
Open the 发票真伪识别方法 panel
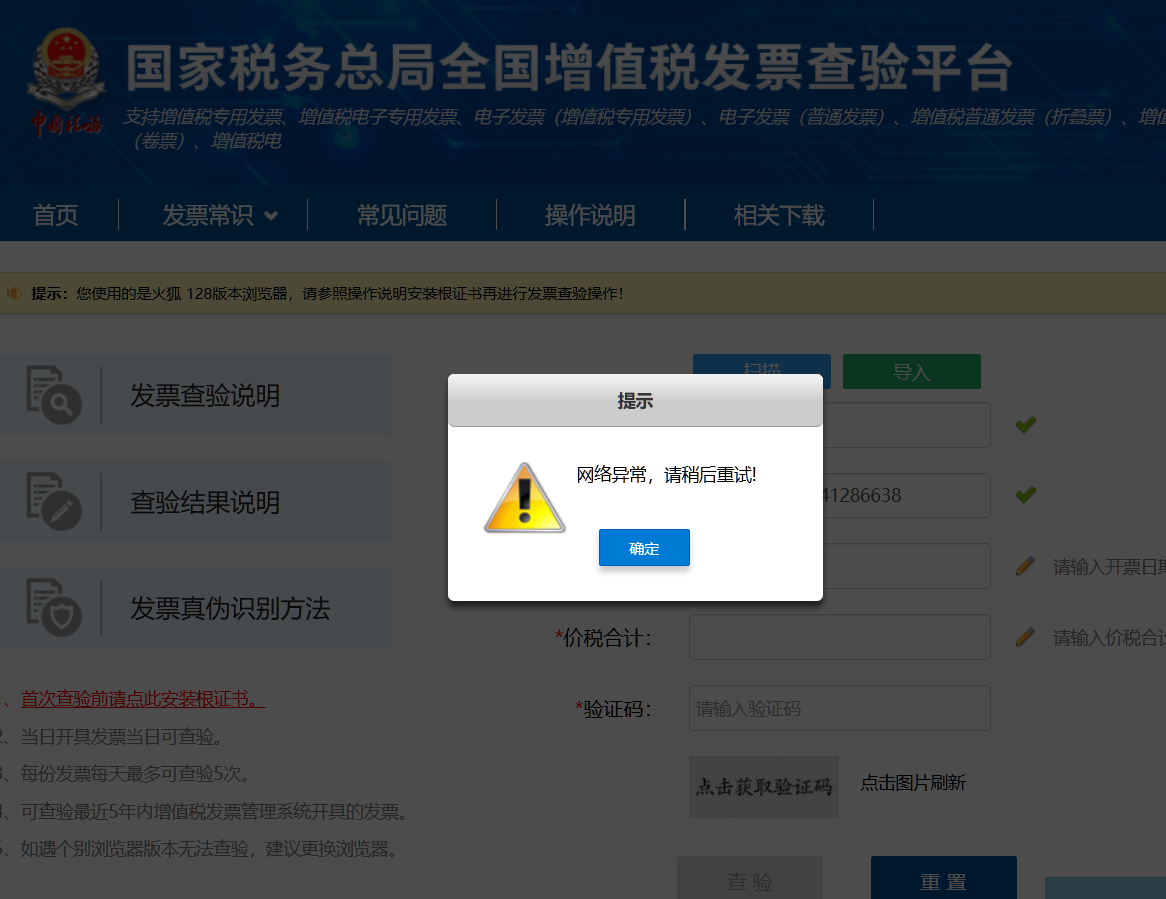(x=196, y=608)
